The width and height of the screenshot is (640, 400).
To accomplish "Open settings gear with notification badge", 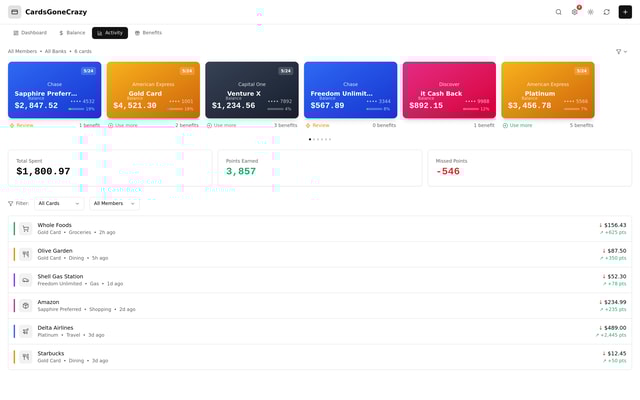I will point(575,12).
